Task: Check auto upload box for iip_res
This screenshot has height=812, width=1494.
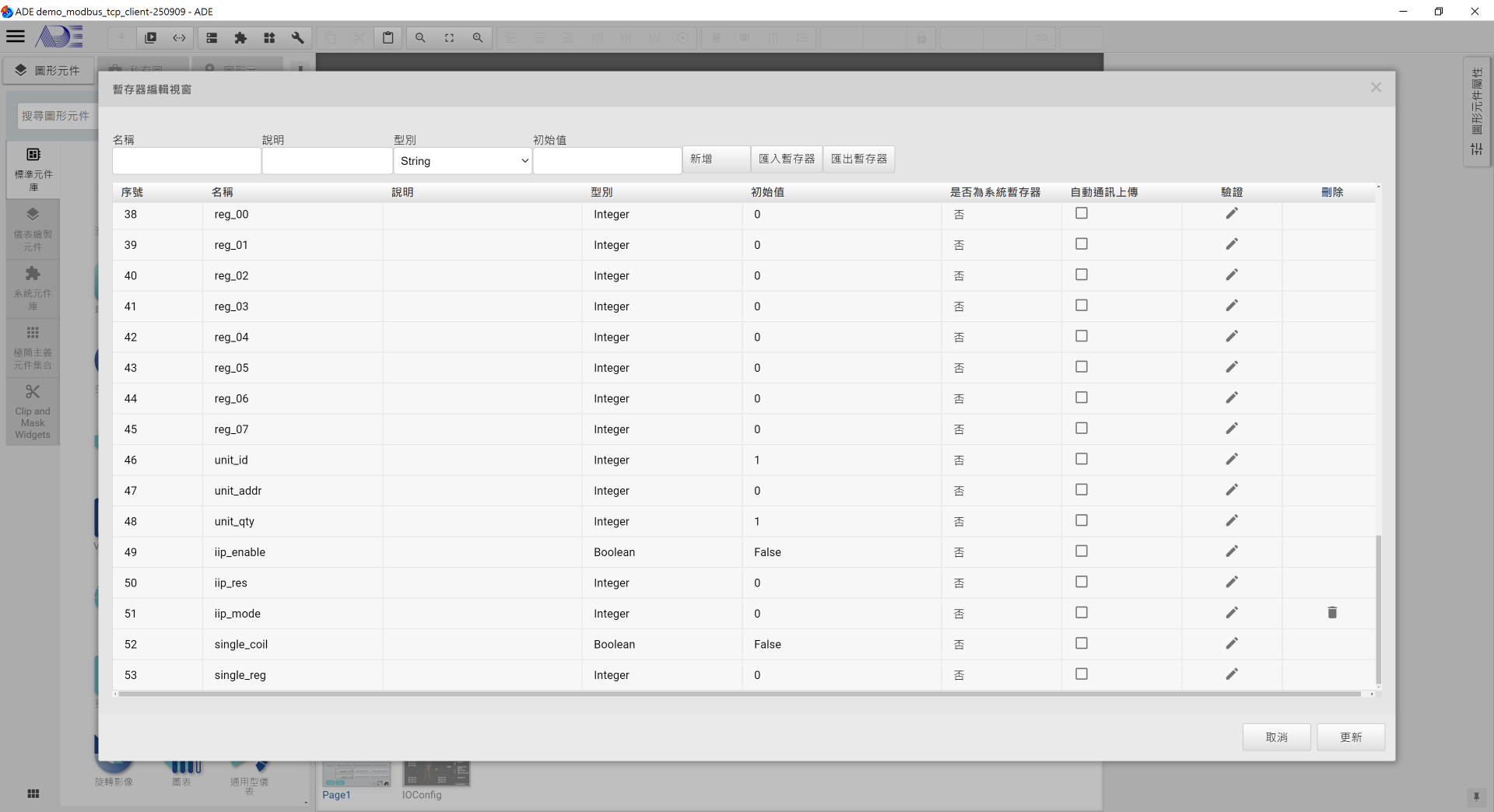Action: (1081, 582)
